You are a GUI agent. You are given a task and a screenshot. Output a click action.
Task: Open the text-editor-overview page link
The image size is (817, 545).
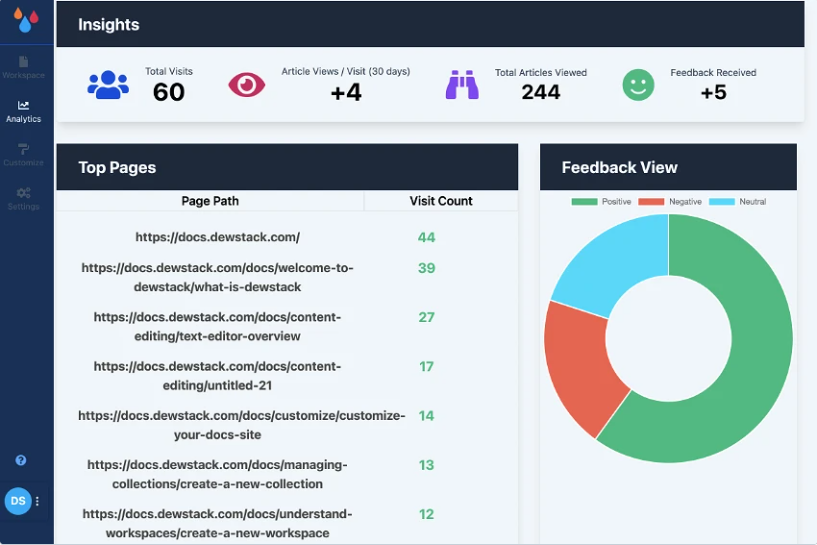pos(217,327)
